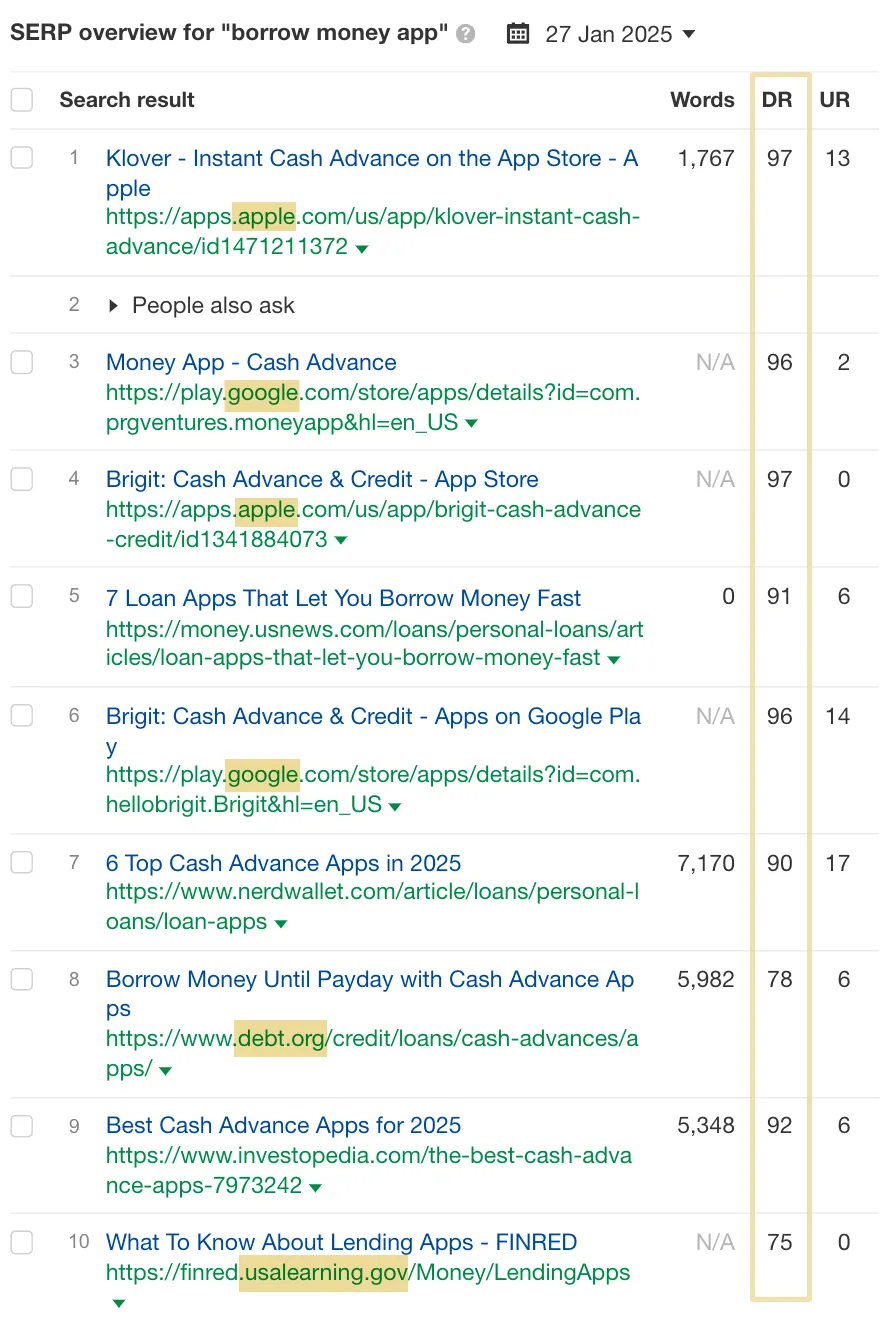Open What To Know About Lending Apps title
Image resolution: width=880 pixels, height=1329 pixels.
[x=341, y=1243]
